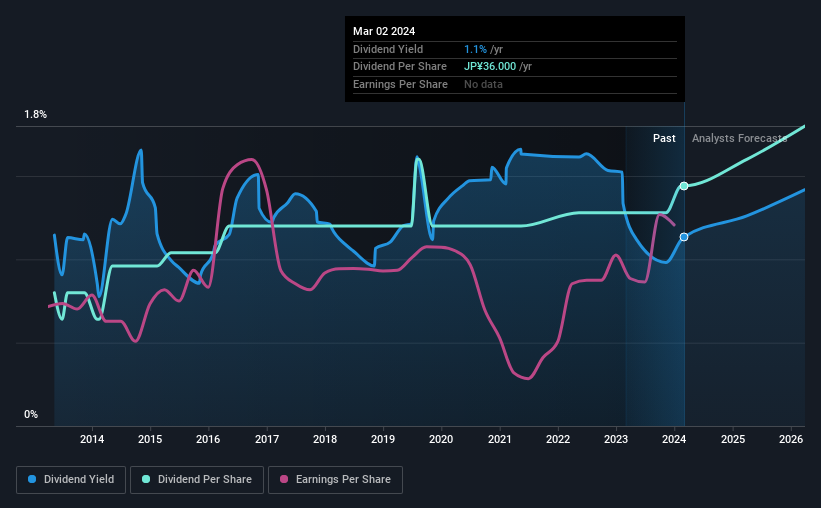Click the No data earnings value

coord(483,84)
